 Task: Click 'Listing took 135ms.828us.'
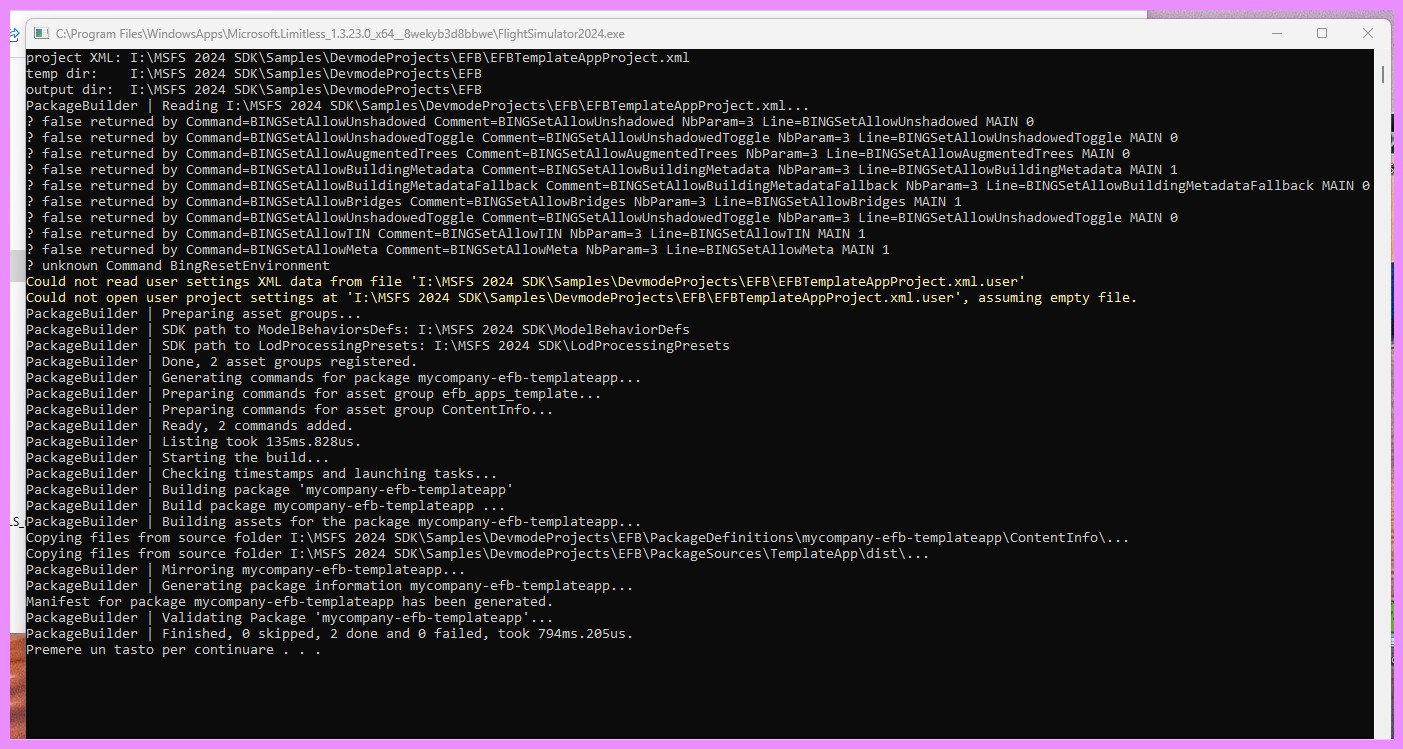click(262, 442)
